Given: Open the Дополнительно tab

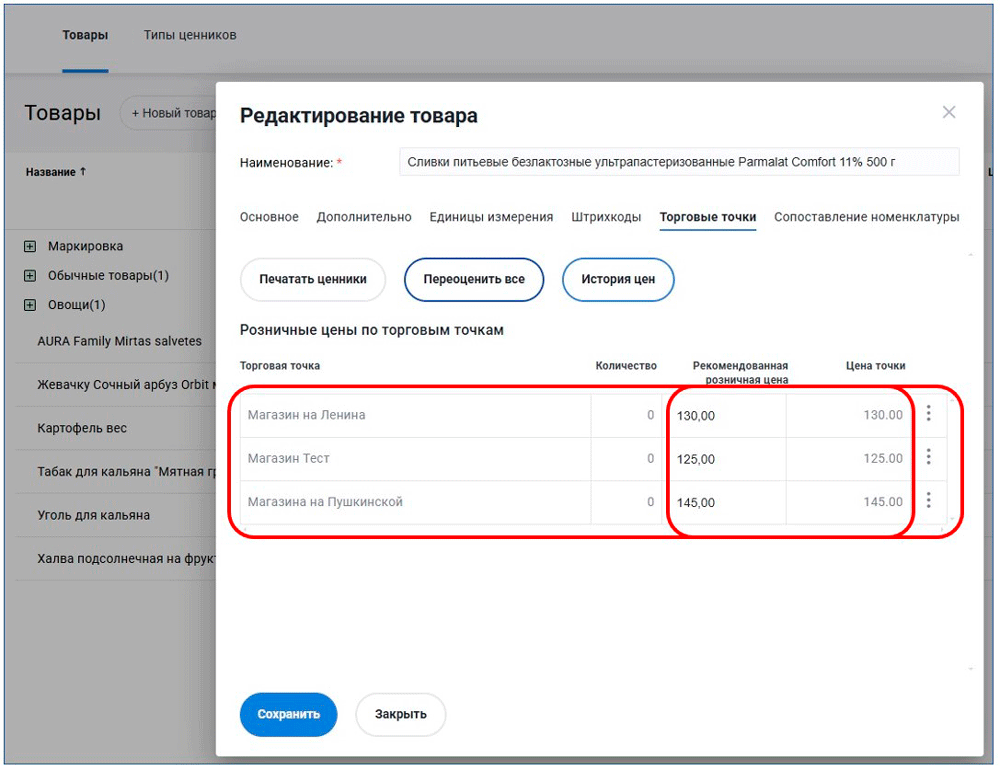Looking at the screenshot, I should pyautogui.click(x=364, y=217).
